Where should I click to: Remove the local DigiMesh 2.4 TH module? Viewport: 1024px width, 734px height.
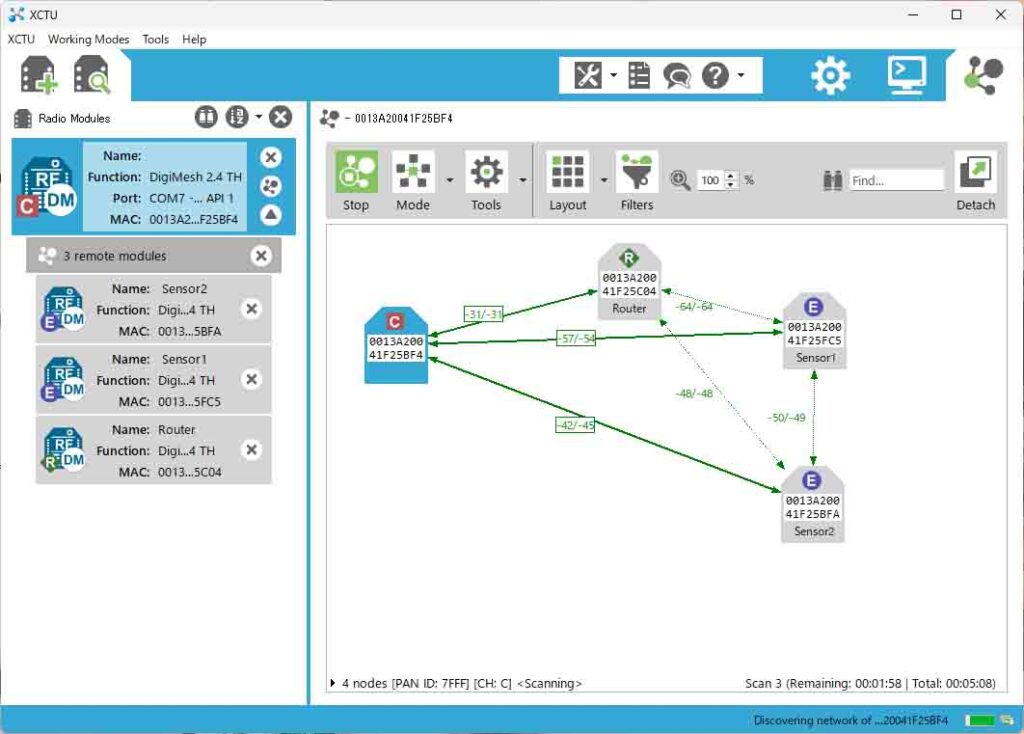click(x=270, y=157)
